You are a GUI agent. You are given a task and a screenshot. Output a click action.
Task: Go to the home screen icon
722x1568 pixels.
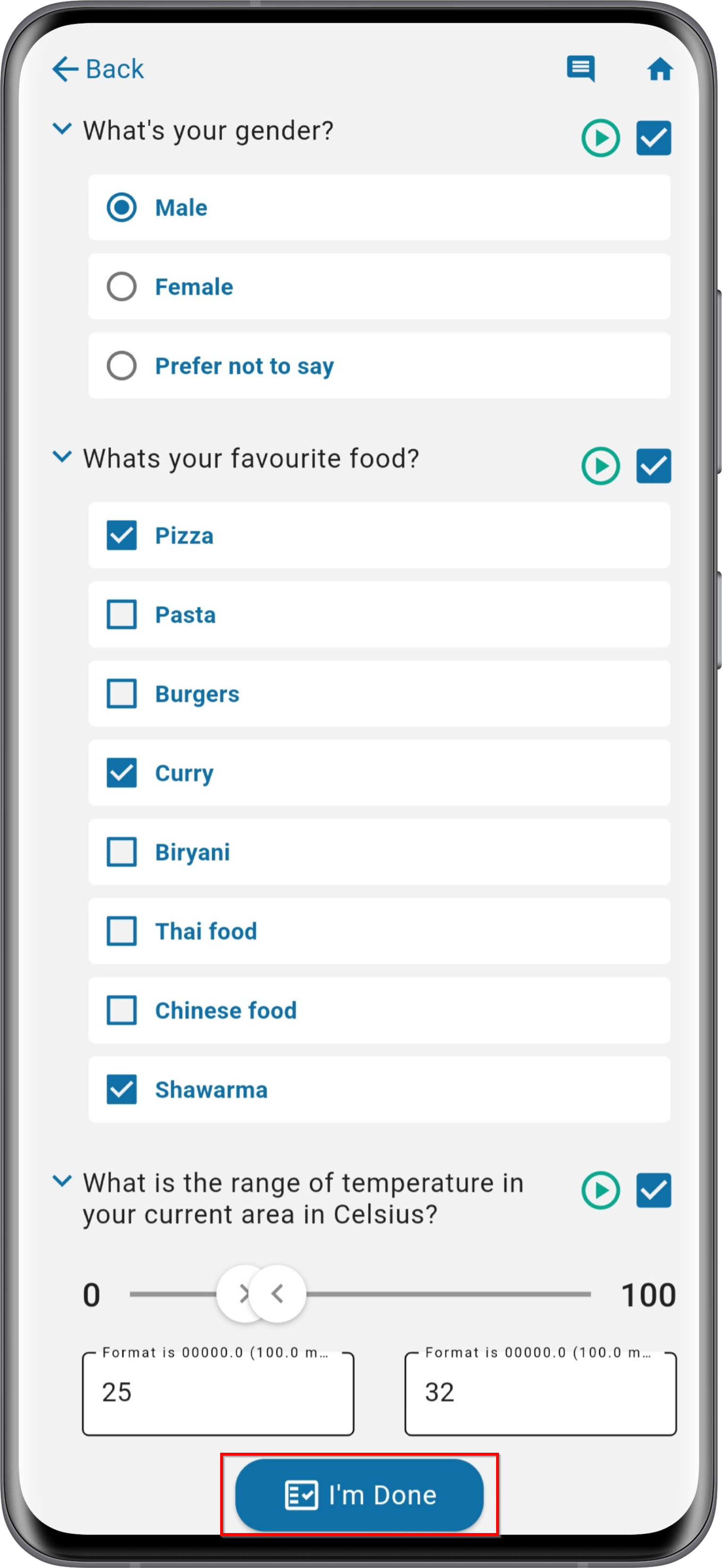[x=659, y=69]
